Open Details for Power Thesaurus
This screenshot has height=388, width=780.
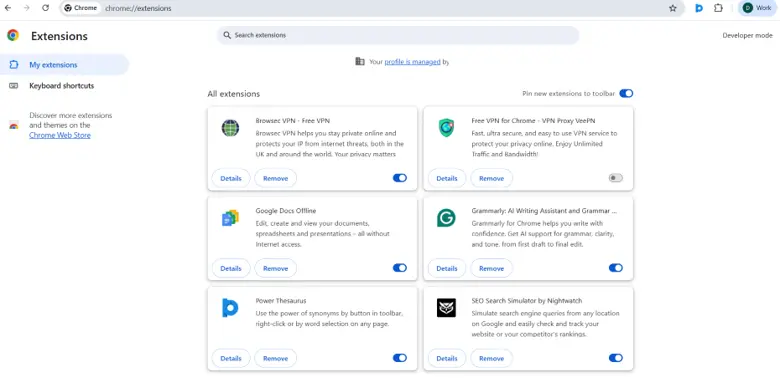231,358
